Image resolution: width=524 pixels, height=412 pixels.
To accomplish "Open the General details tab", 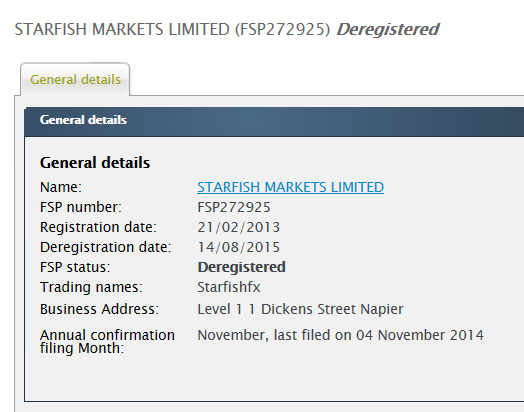I will pos(75,80).
